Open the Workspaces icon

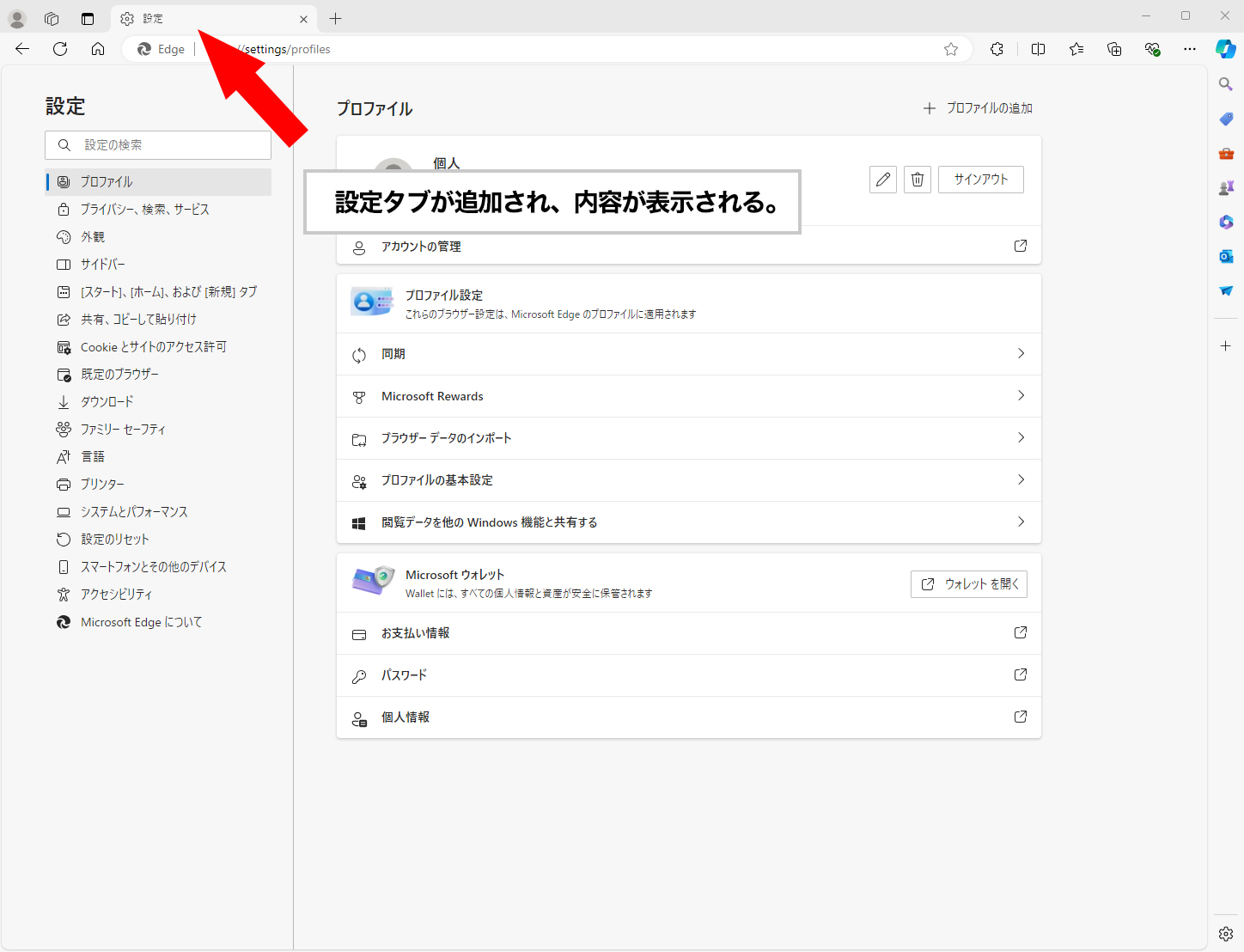tap(52, 18)
